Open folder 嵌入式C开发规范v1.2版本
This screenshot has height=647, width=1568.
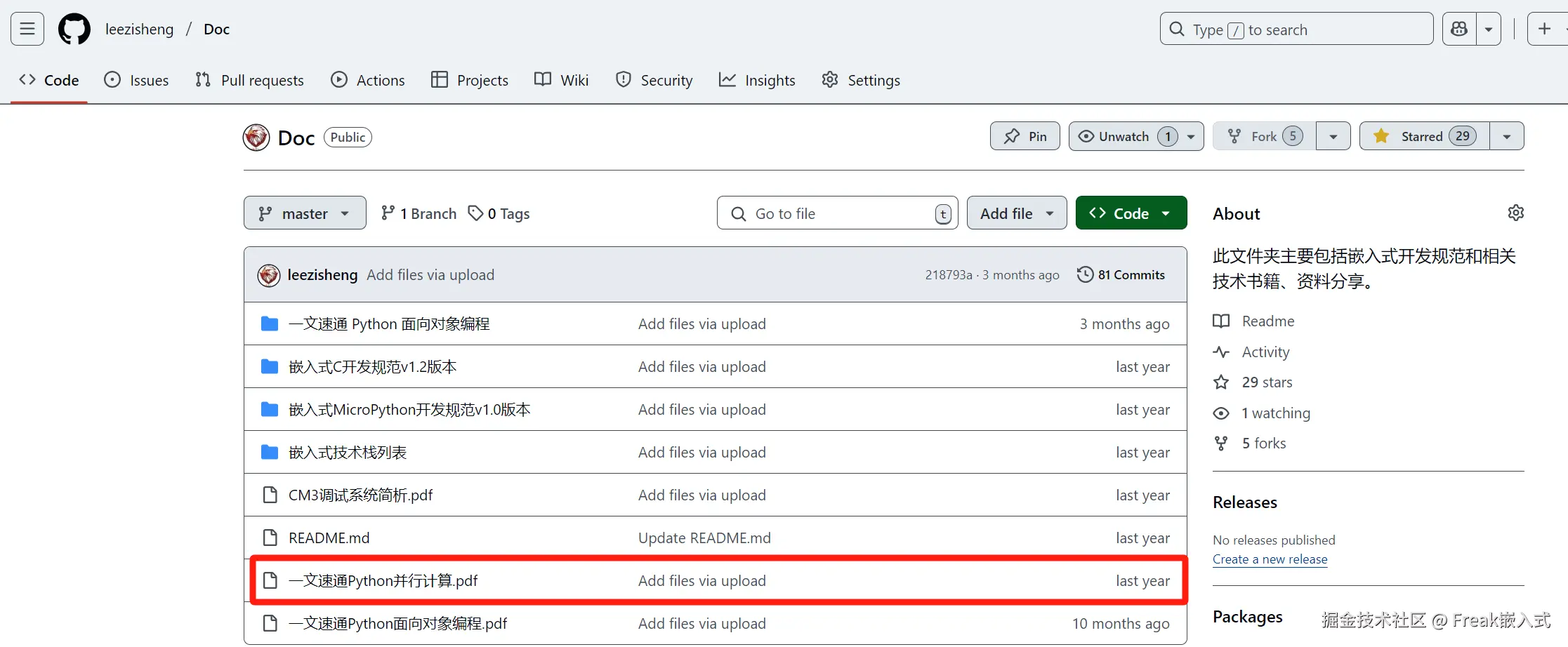point(373,367)
